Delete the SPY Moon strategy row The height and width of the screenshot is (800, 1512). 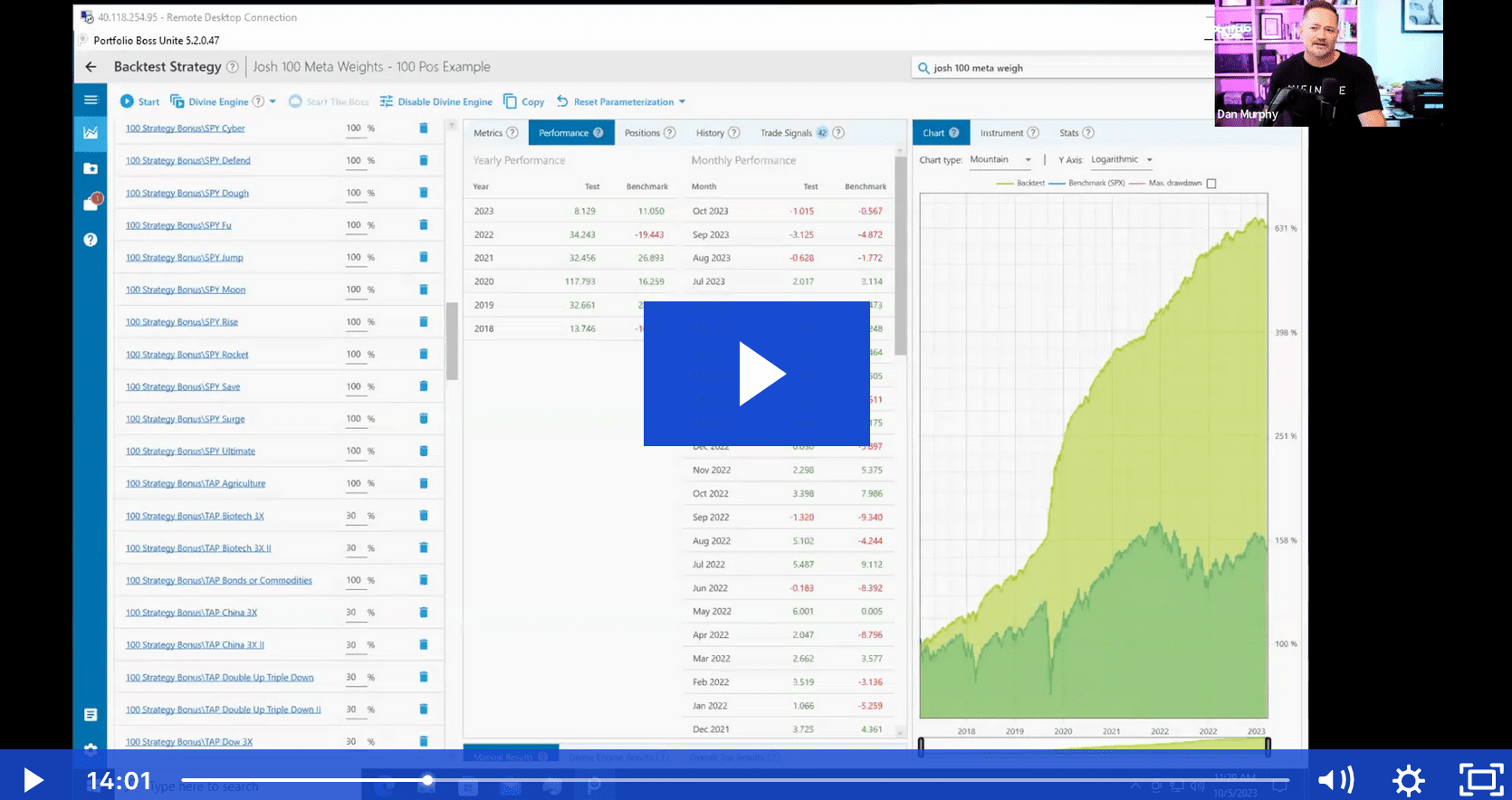[x=424, y=290]
